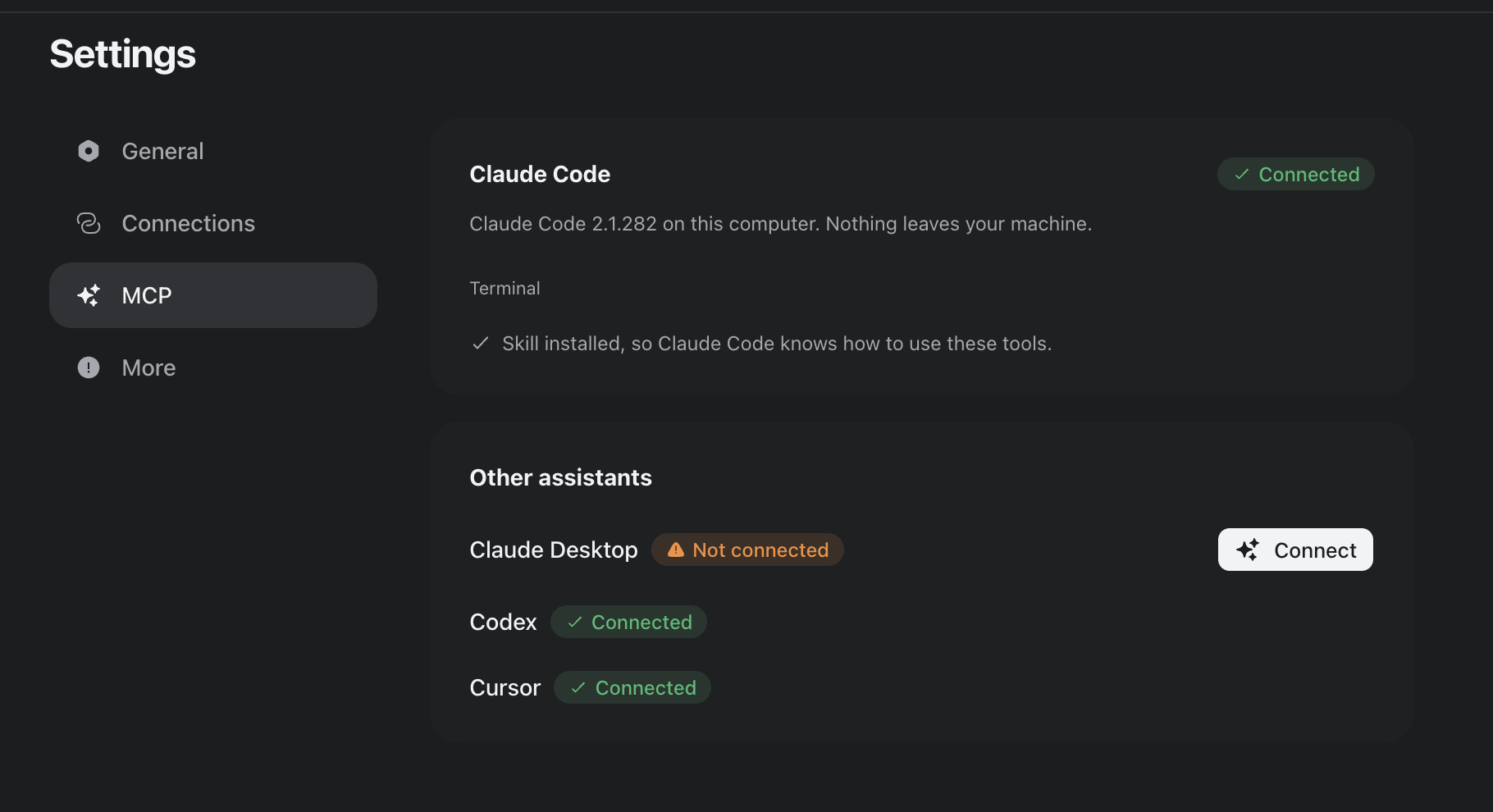Click the checkmark in Cursor Connected badge
Screen dimensions: 1493x812
point(578,687)
